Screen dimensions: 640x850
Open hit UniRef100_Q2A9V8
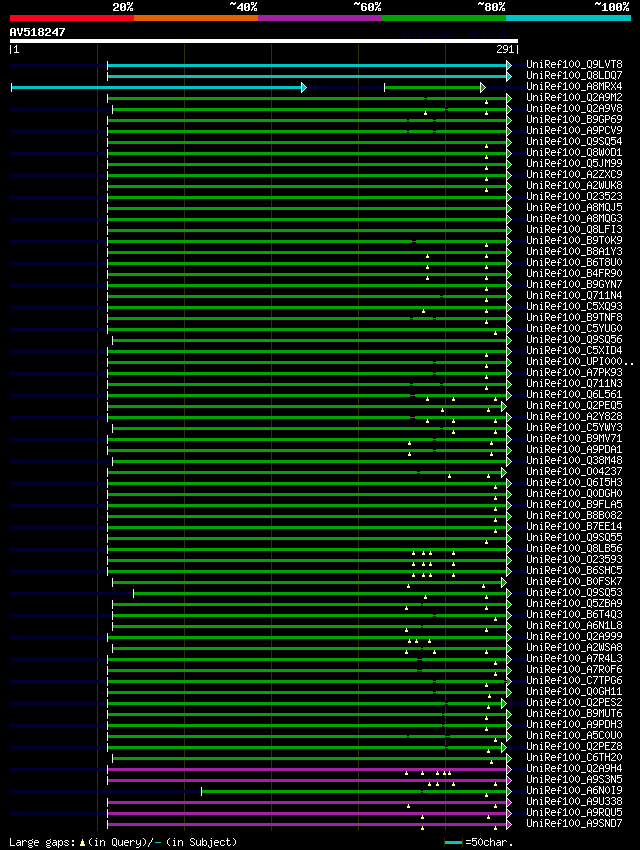[x=574, y=108]
